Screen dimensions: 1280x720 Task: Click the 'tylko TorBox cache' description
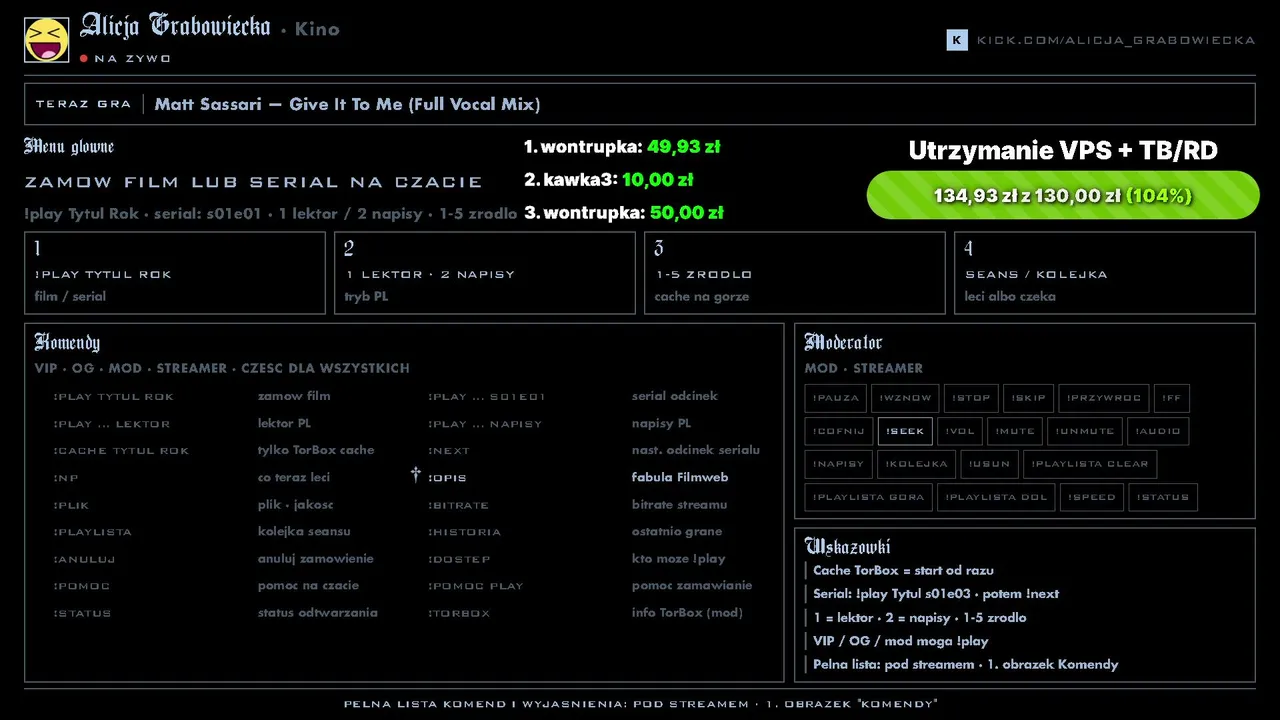316,450
